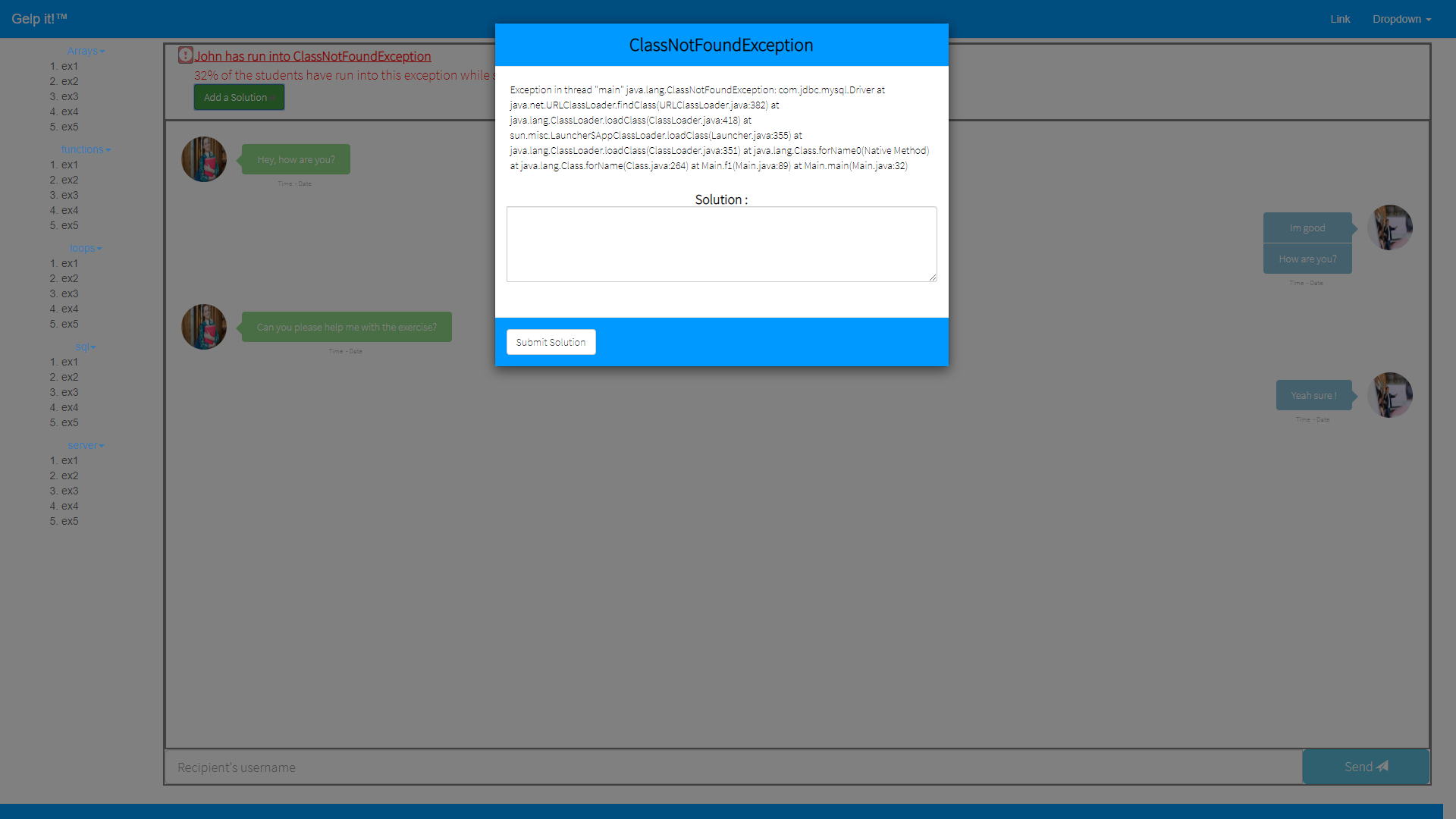1456x819 pixels.
Task: Click avatar beside 'Can you please help' message
Action: [204, 327]
